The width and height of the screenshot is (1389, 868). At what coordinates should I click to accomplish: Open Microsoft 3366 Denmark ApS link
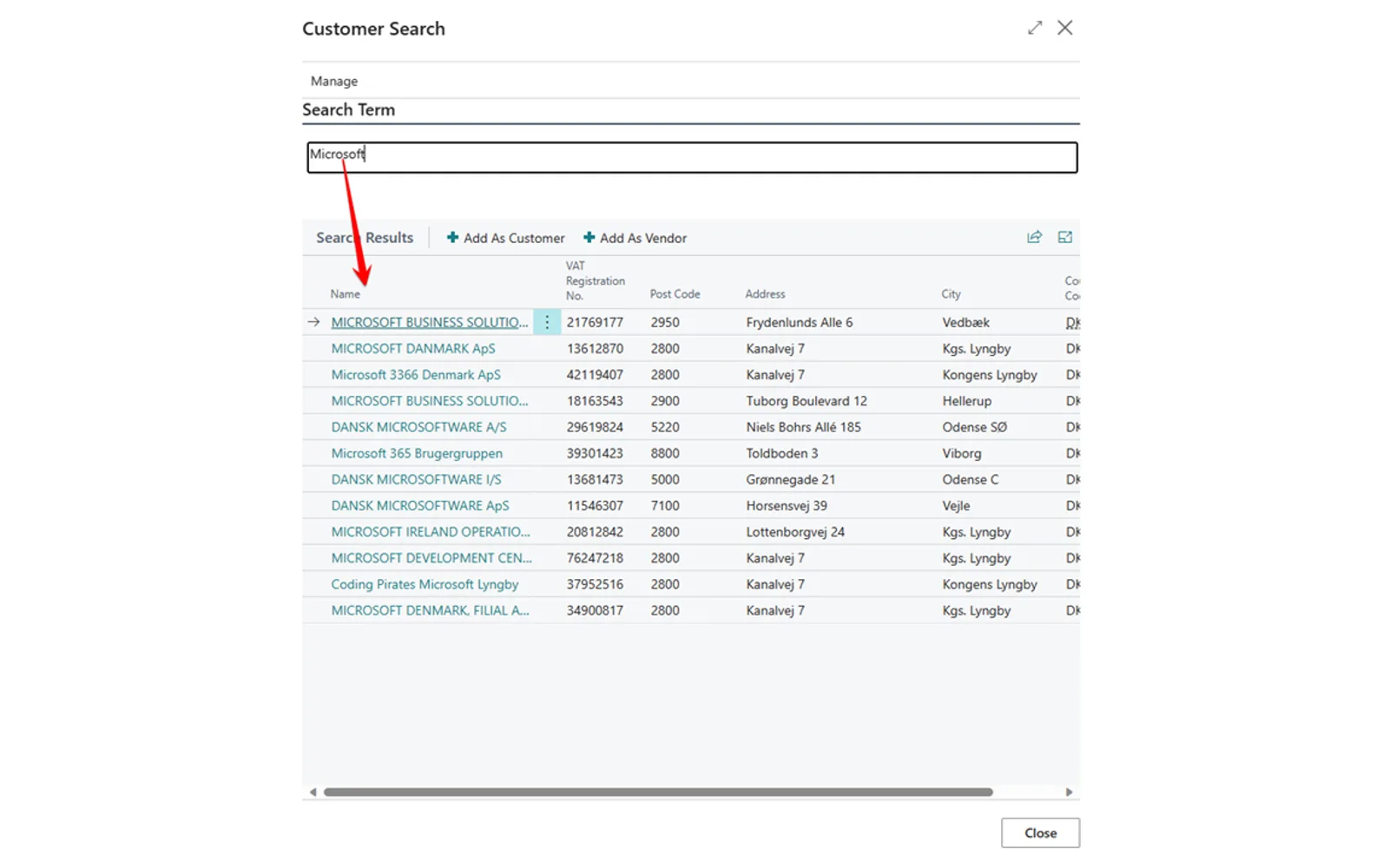pyautogui.click(x=416, y=374)
